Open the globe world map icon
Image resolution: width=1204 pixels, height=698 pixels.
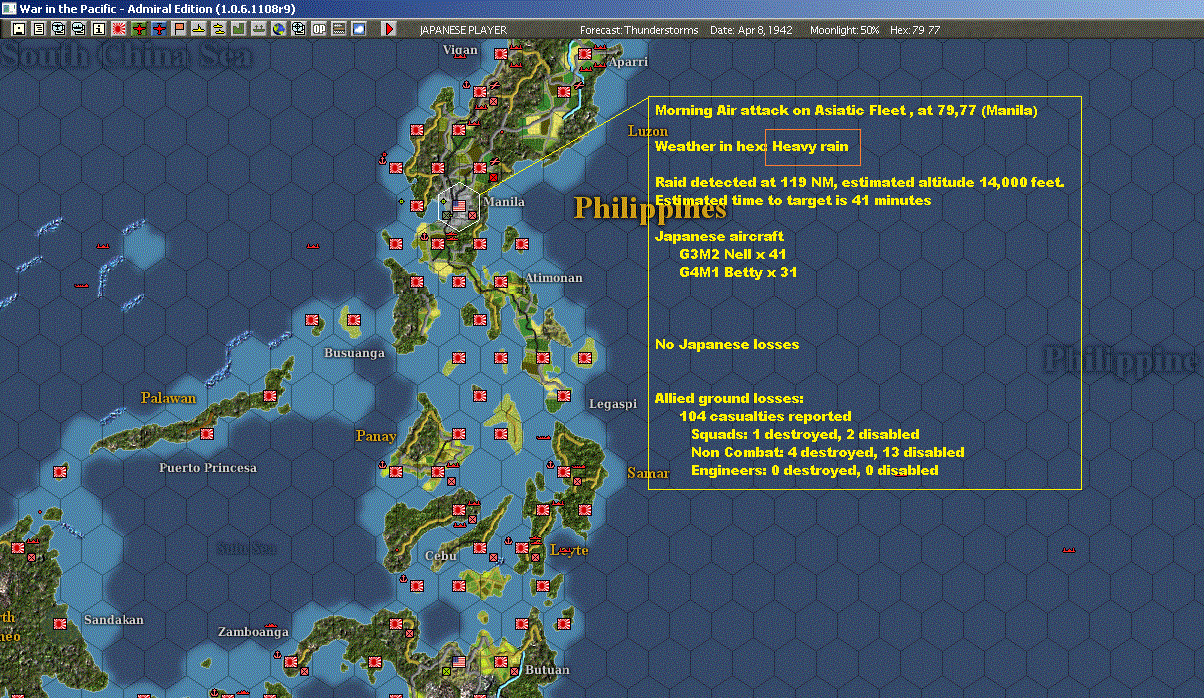278,29
